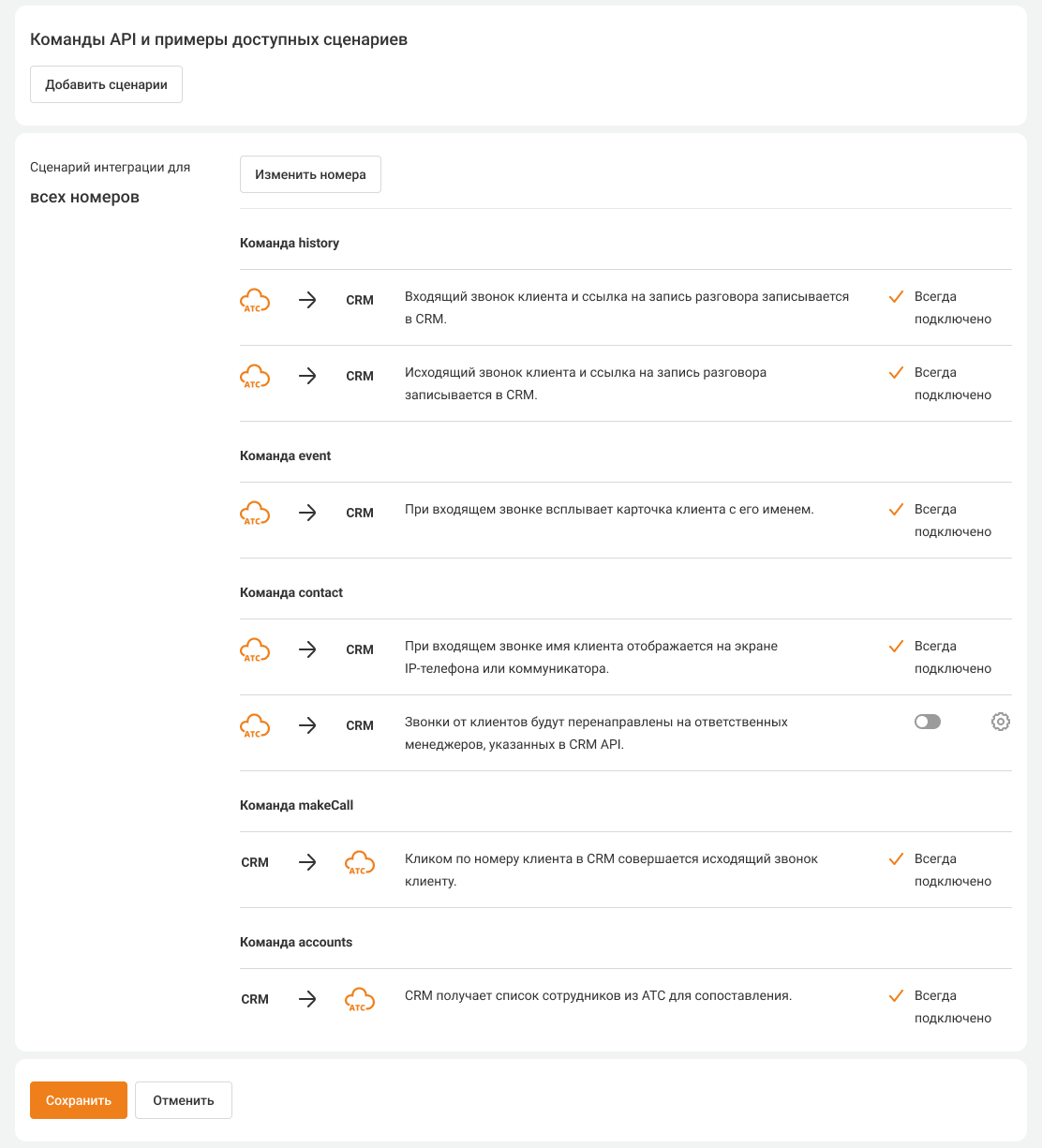The image size is (1042, 1148).
Task: Click the Команда makeCall section header
Action: pos(296,805)
